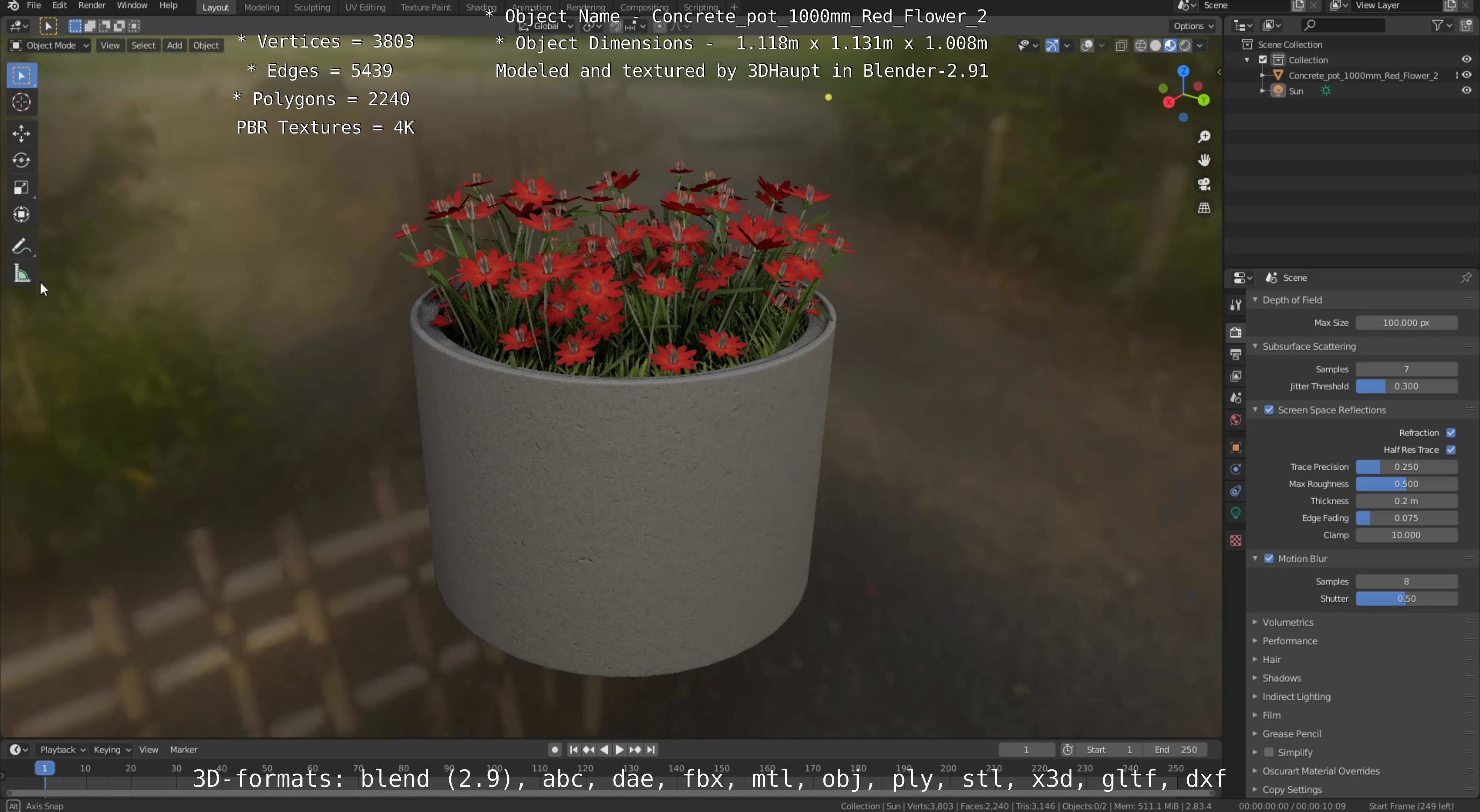1480x812 pixels.
Task: Select the Move tool
Action: click(x=22, y=133)
